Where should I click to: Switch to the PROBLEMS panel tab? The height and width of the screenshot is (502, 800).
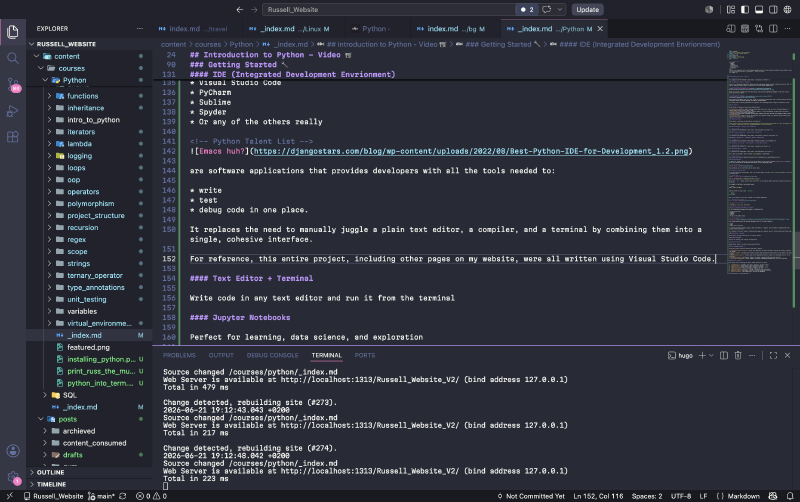coord(179,356)
